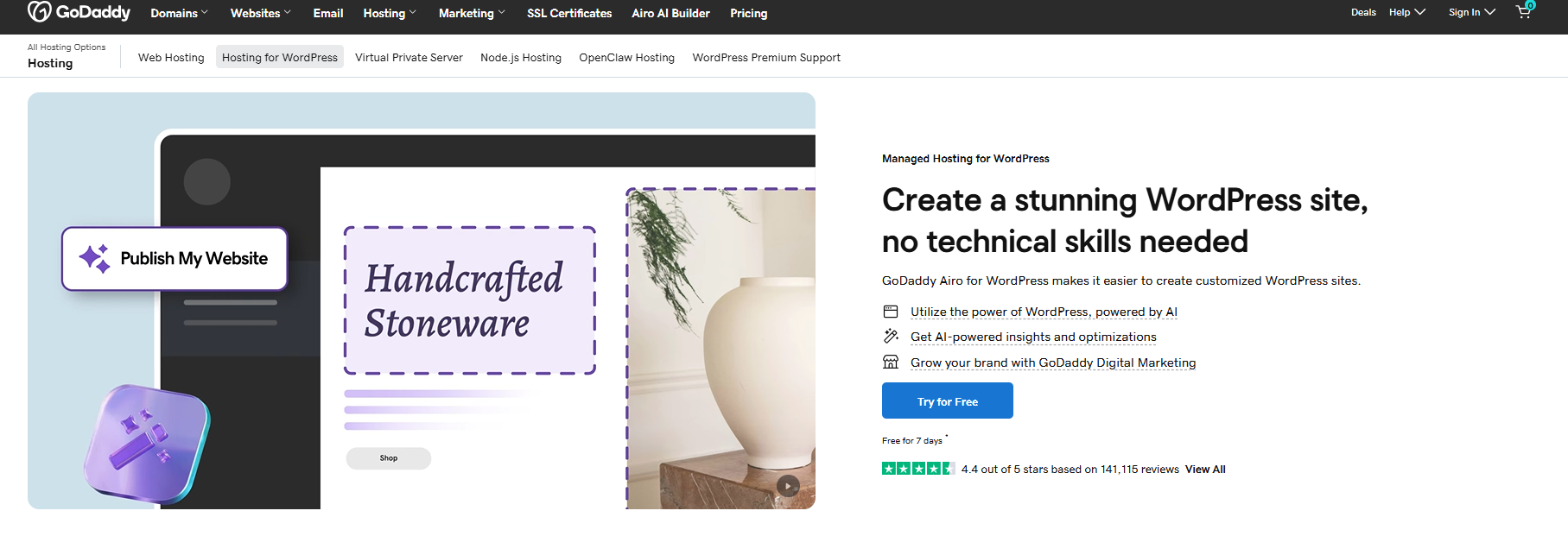Select OpenClaw Hosting tab
This screenshot has height=536, width=1568.
pos(626,57)
